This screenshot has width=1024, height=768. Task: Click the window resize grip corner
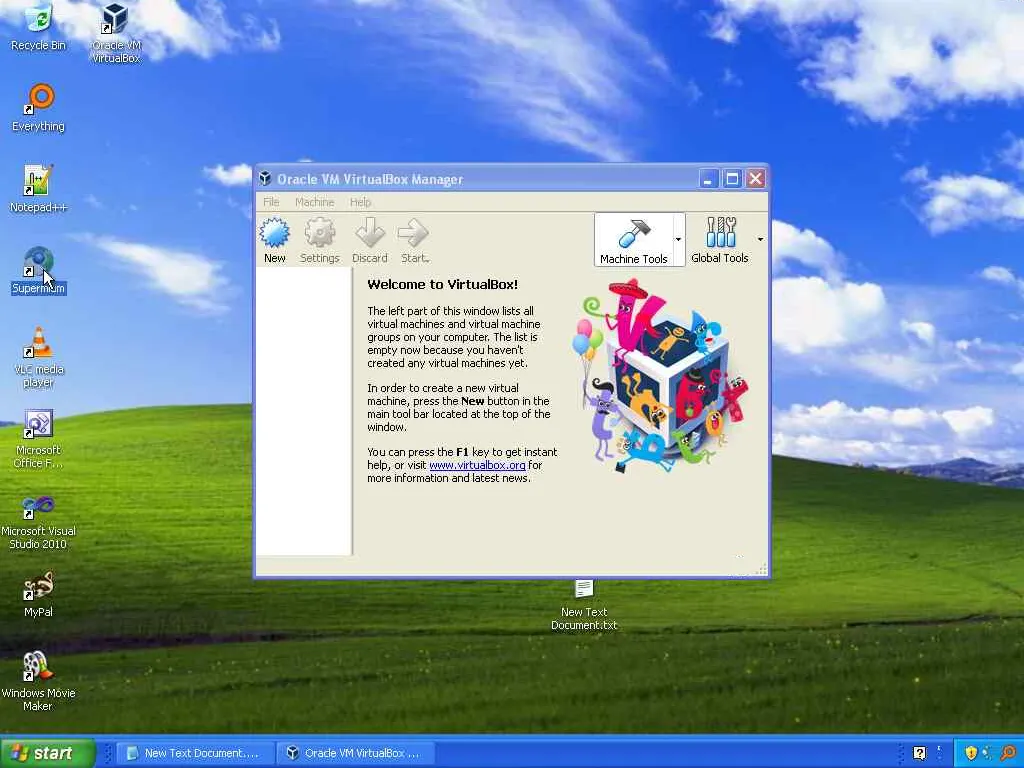(x=761, y=569)
